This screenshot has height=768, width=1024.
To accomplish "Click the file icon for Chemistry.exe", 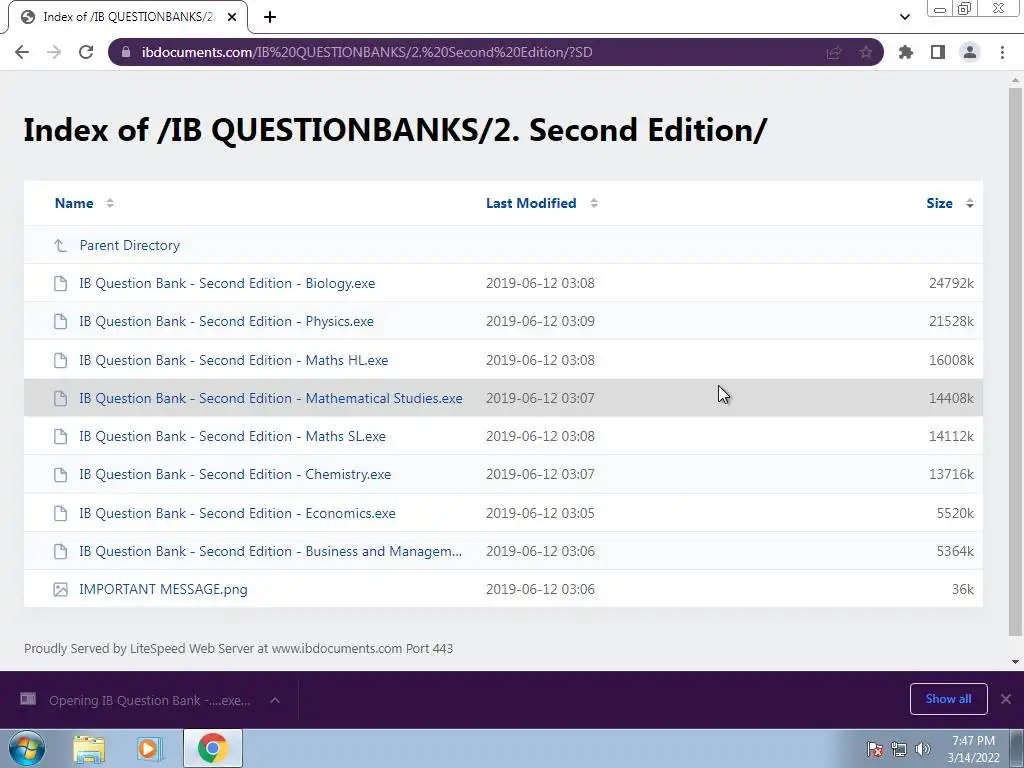I will [x=60, y=475].
